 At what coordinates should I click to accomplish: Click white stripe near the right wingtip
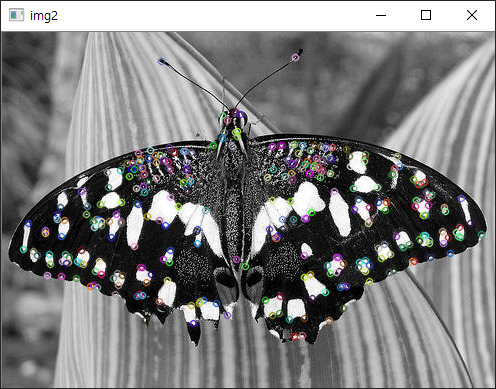(x=465, y=210)
